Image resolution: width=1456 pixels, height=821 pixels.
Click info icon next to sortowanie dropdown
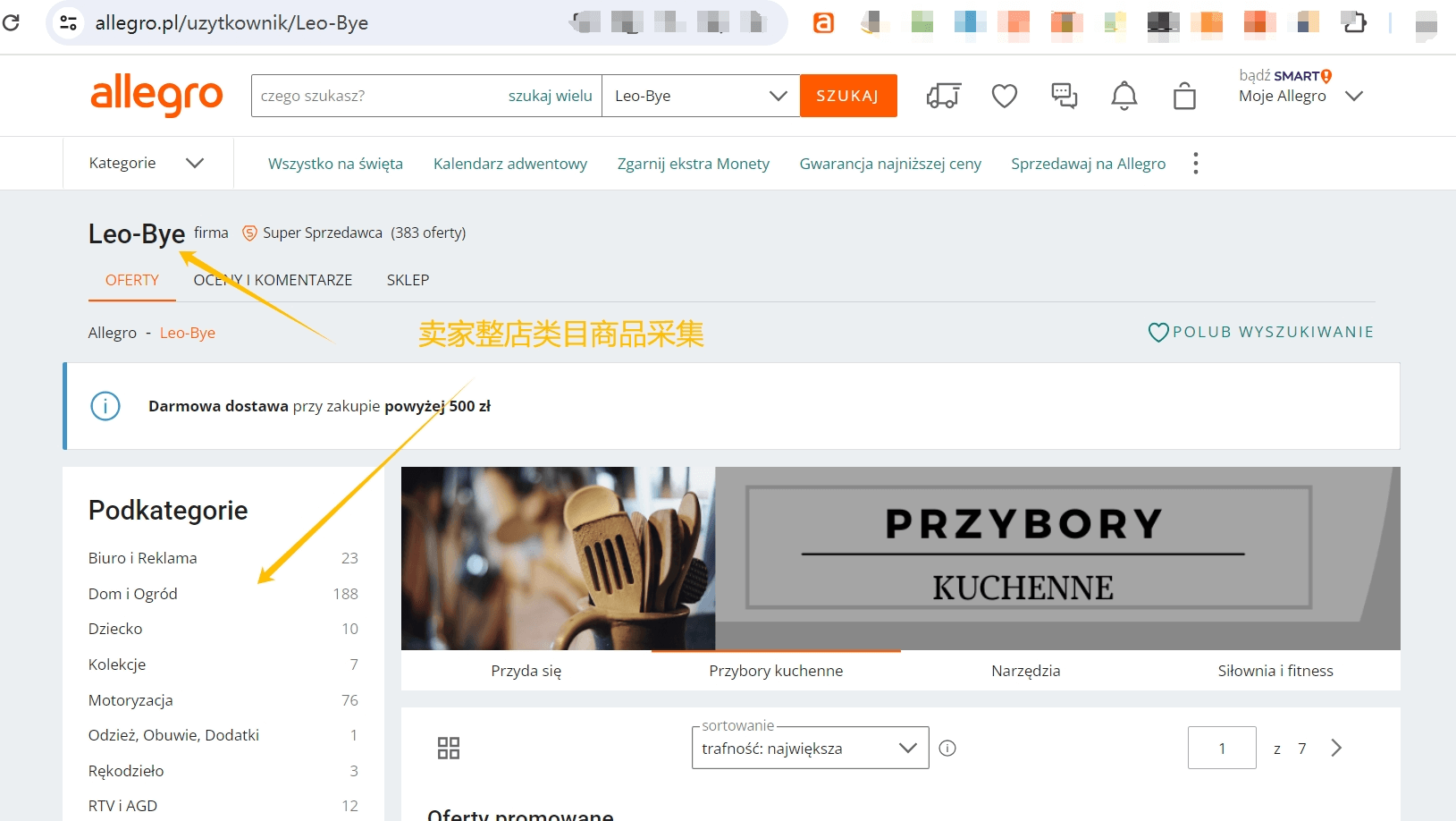947,748
